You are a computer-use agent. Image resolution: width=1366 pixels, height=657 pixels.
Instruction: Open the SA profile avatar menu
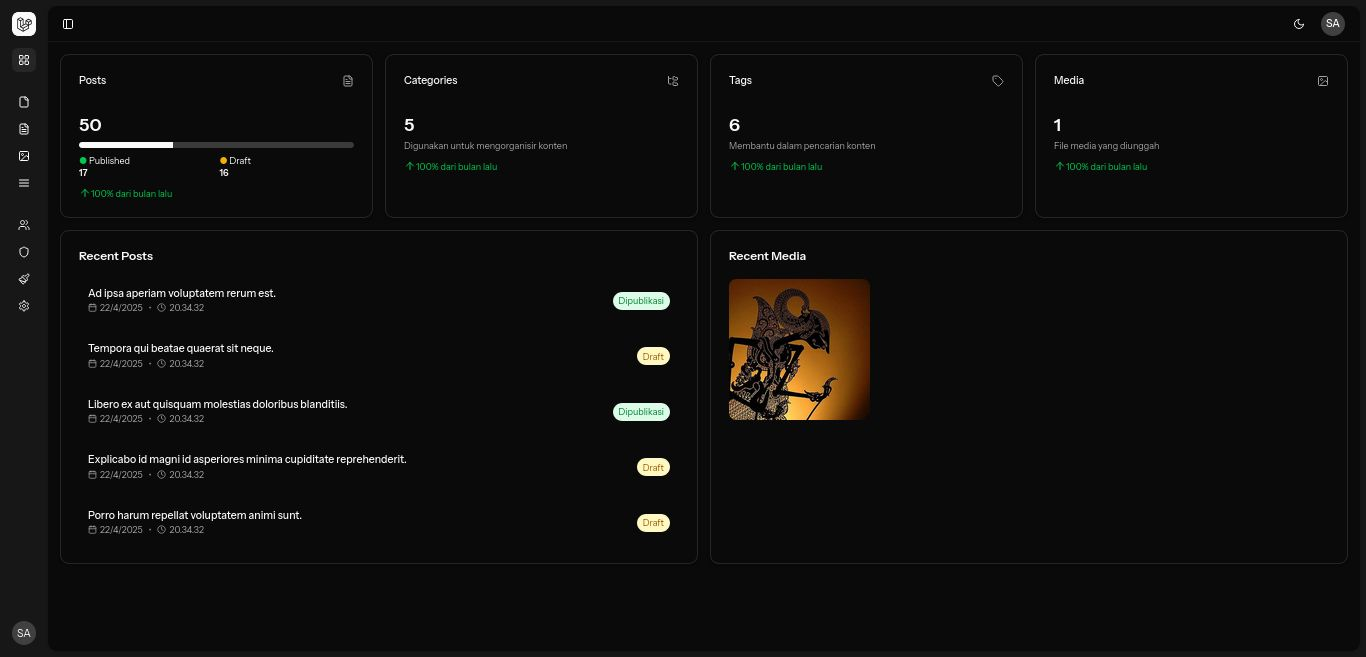click(x=1333, y=23)
